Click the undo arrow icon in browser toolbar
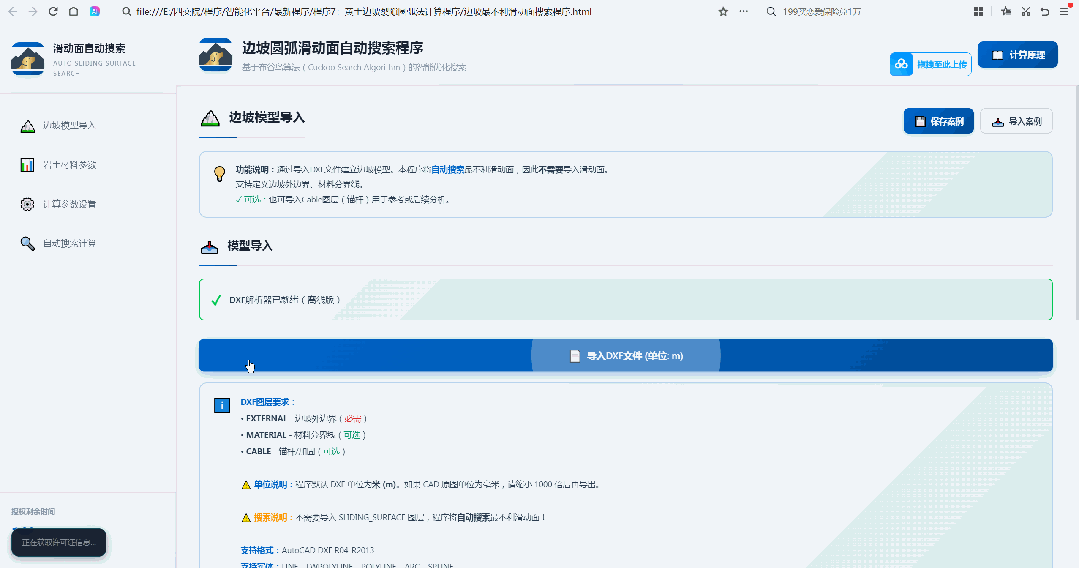This screenshot has height=568, width=1079. tap(1045, 12)
